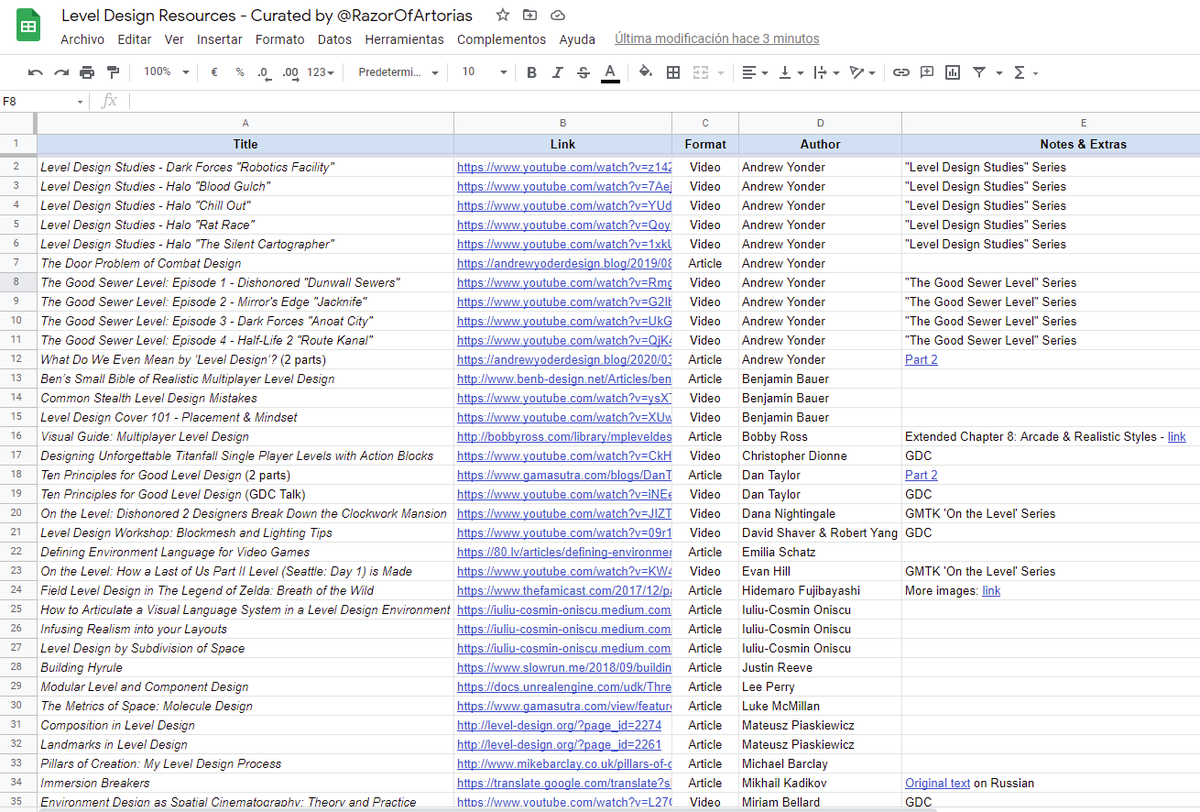Screen dimensions: 1200x812
Task: Open the filter views dropdown arrow
Action: 998,73
